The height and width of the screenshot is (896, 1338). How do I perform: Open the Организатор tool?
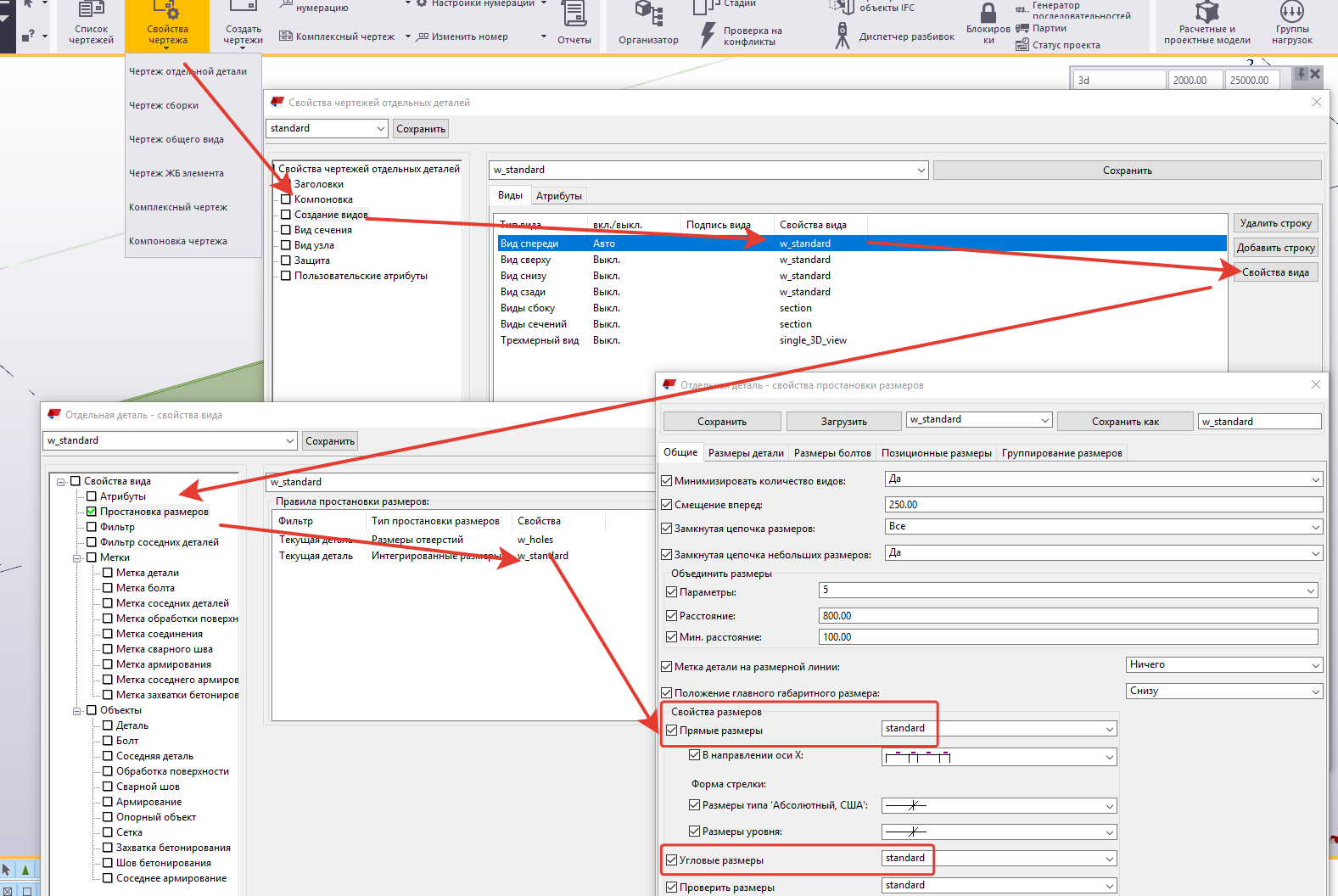pyautogui.click(x=648, y=24)
